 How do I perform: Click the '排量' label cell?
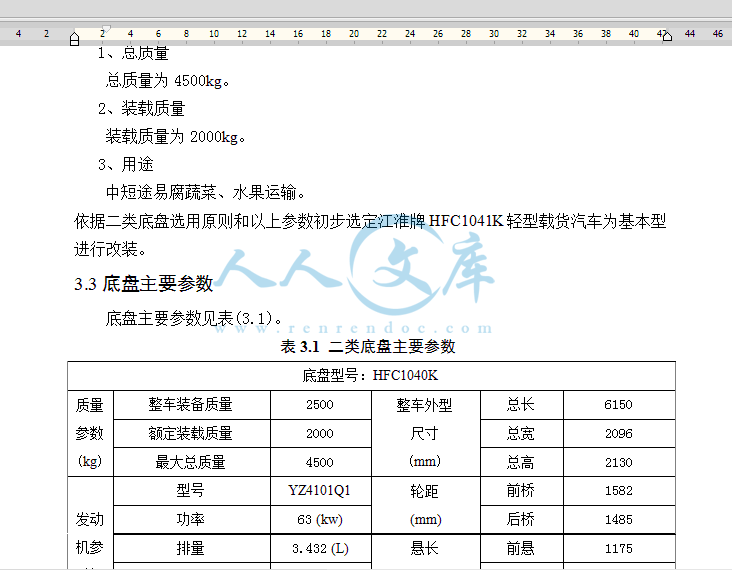tap(191, 549)
